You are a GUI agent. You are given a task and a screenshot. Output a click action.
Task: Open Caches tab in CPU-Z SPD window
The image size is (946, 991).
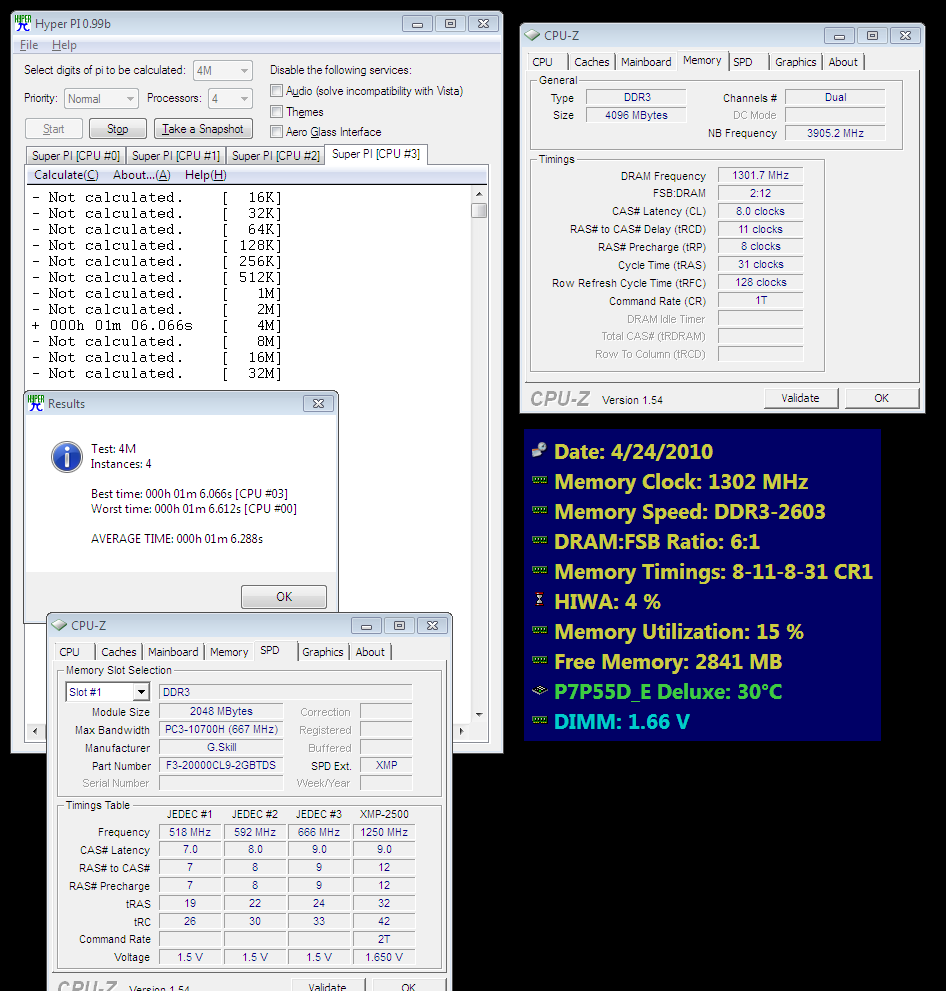(x=119, y=652)
